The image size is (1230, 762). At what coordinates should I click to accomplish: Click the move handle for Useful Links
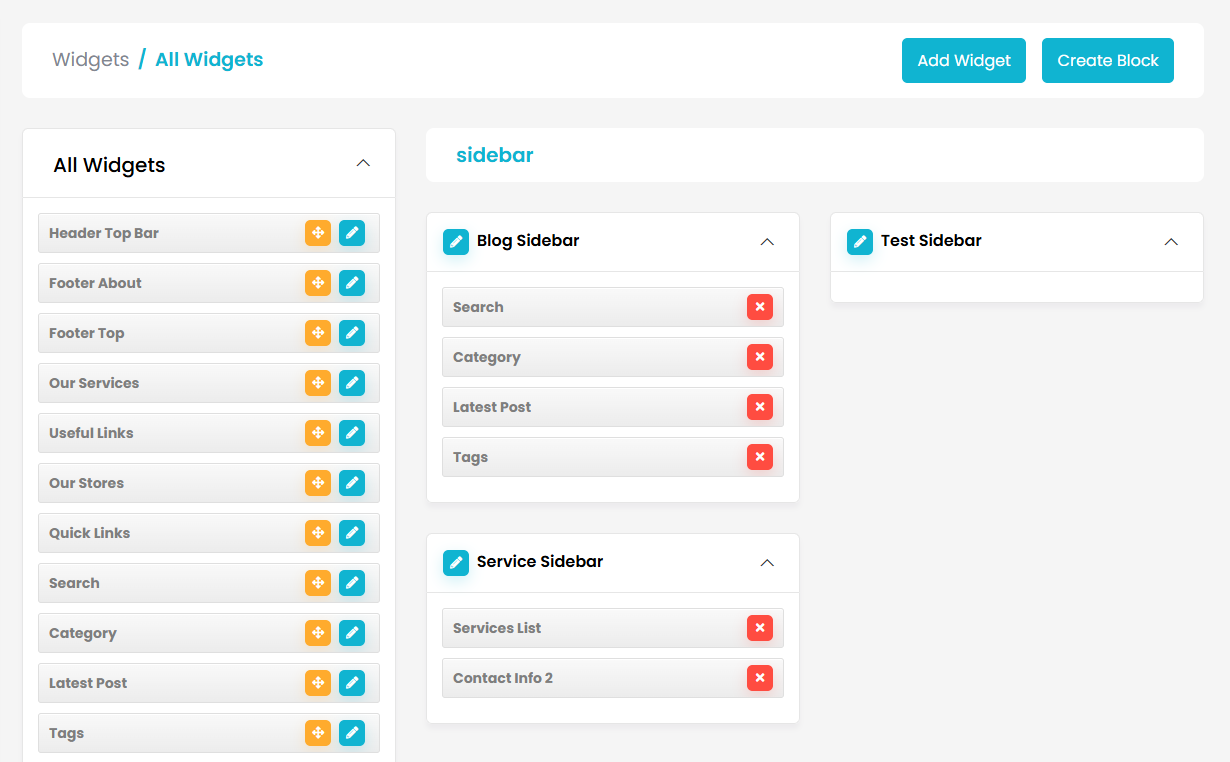[x=318, y=433]
